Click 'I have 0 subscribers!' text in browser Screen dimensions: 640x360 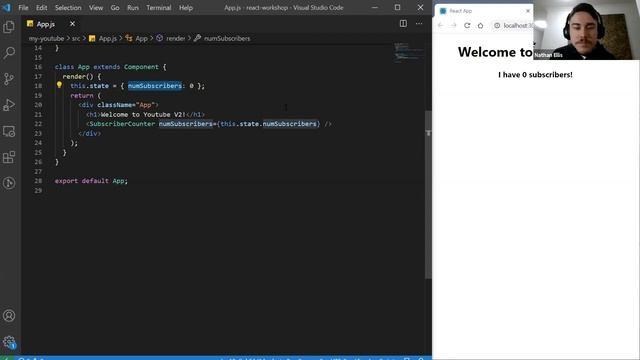point(535,75)
